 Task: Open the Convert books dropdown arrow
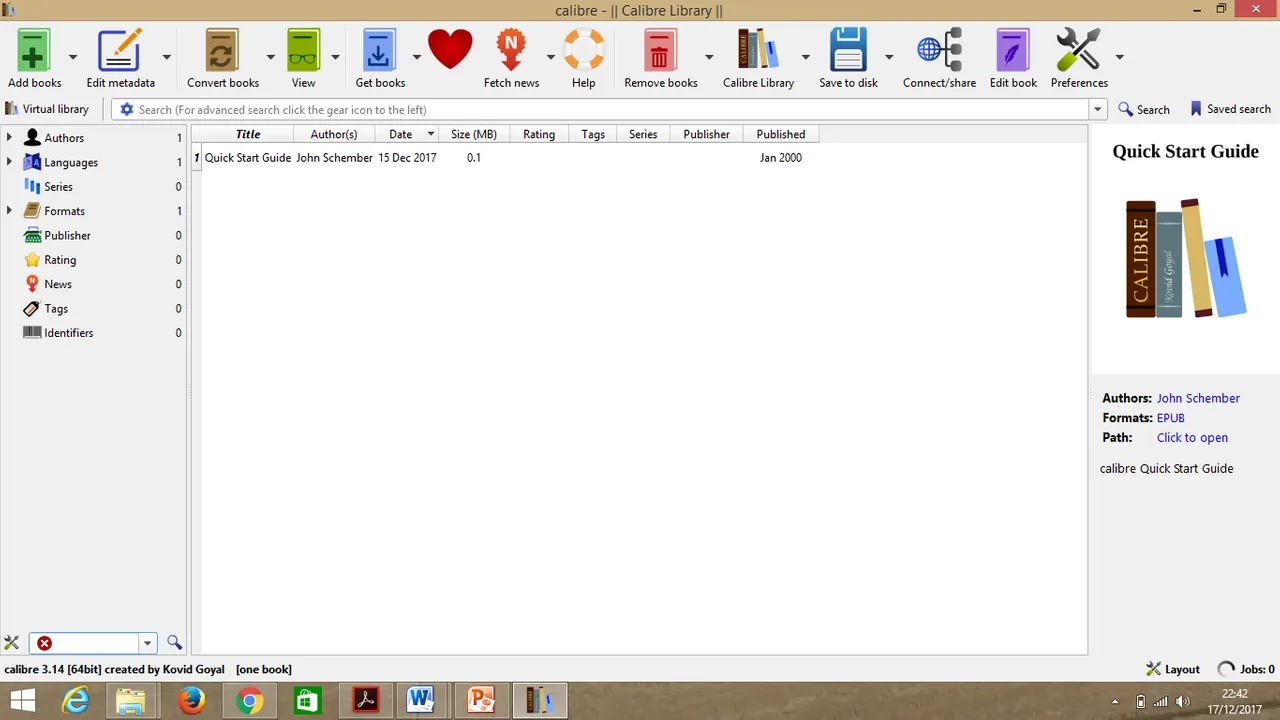click(x=270, y=57)
